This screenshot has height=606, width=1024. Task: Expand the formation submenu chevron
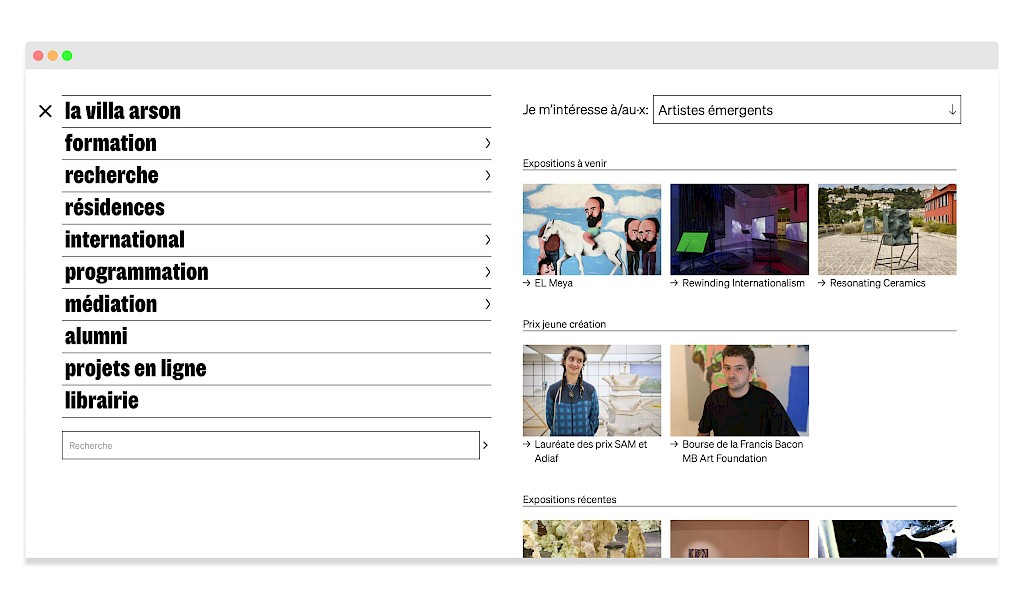coord(487,143)
